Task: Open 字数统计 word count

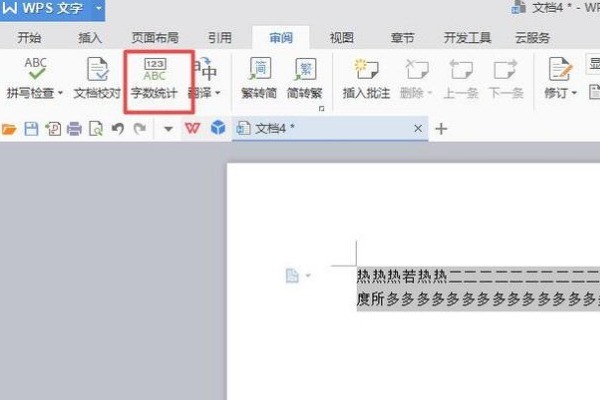Action: [x=155, y=78]
